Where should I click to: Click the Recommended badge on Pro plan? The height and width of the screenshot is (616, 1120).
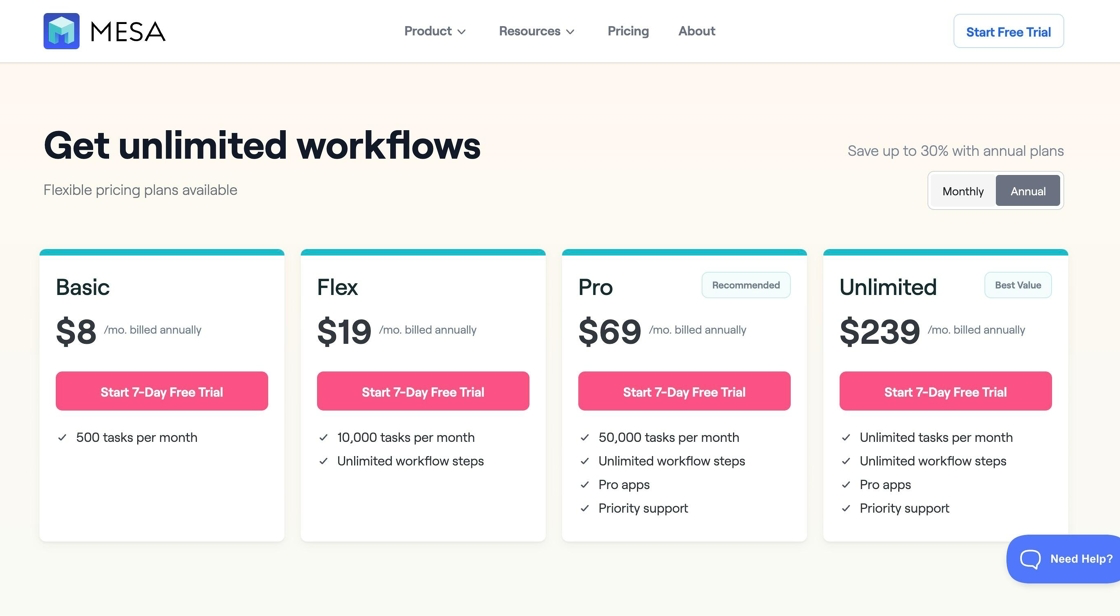tap(745, 285)
